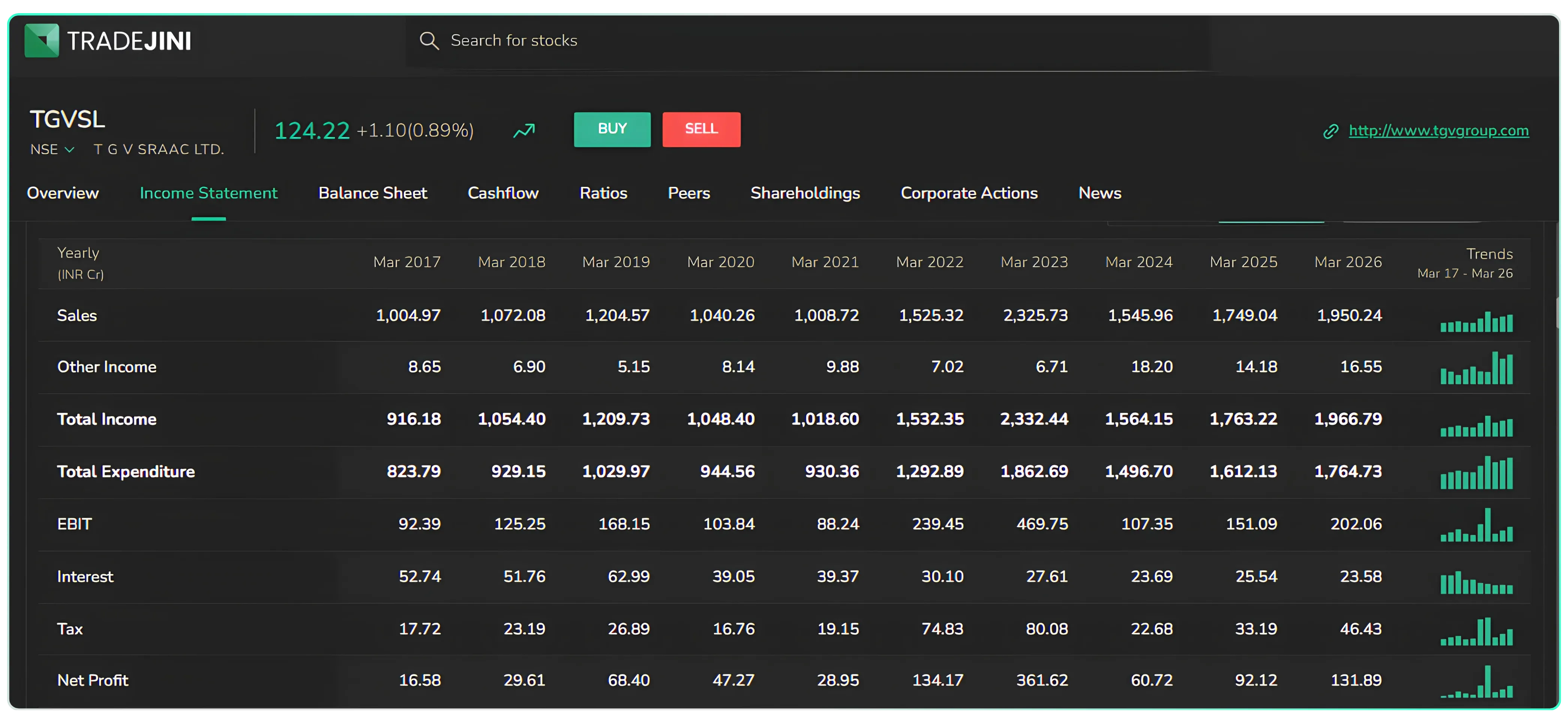The height and width of the screenshot is (722, 1568).
Task: Open the Net Profit trend chart
Action: click(1476, 681)
